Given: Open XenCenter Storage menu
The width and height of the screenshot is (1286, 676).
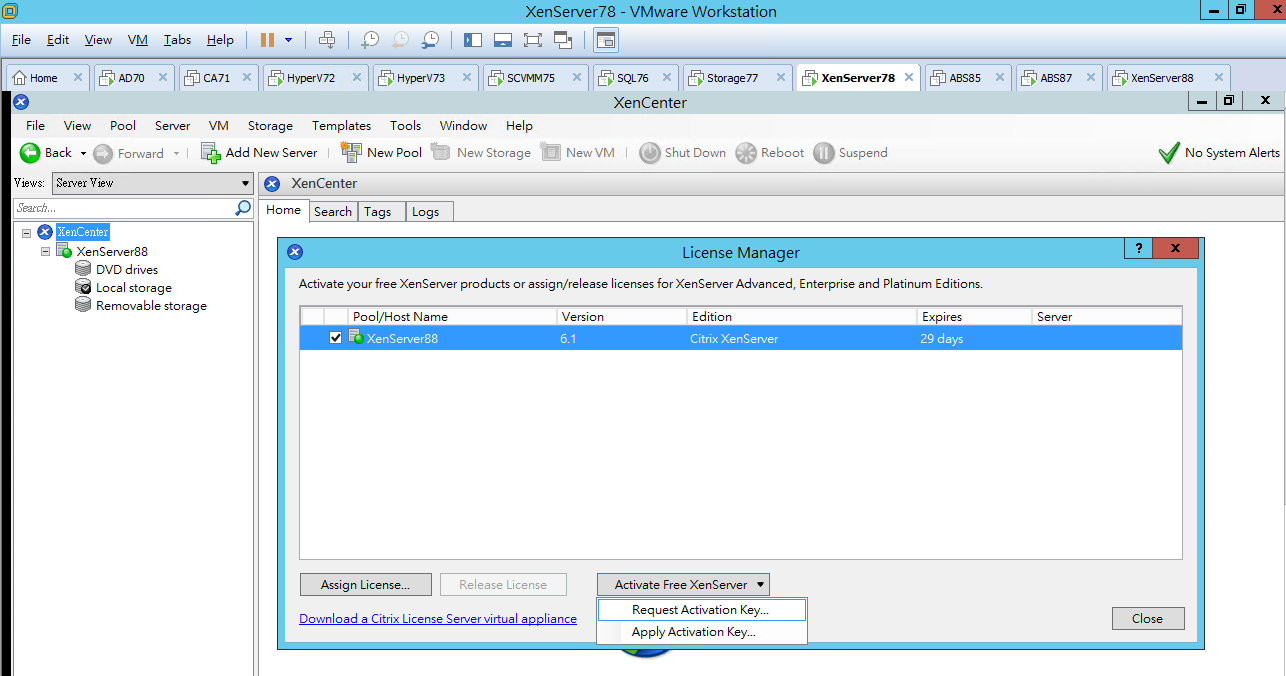Looking at the screenshot, I should point(270,126).
